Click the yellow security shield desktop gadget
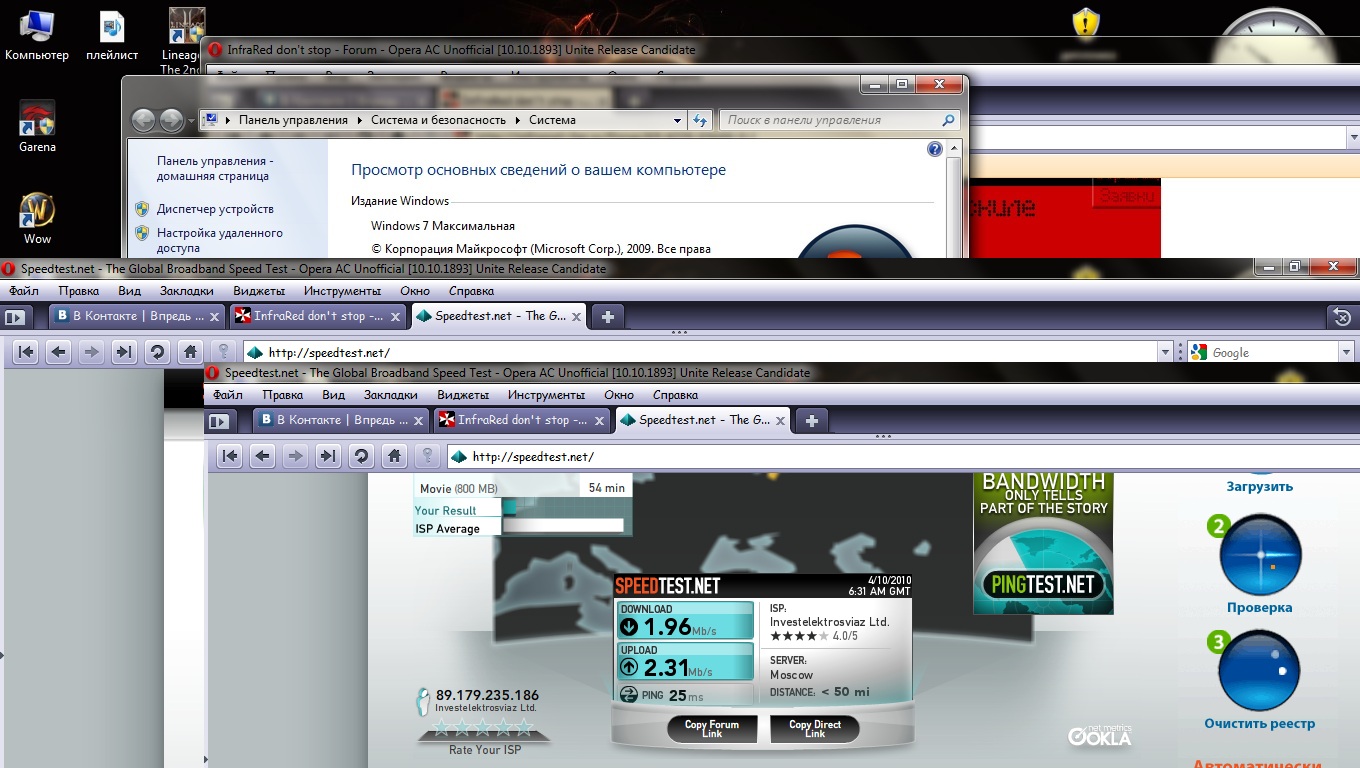1360x768 pixels. pos(1085,23)
